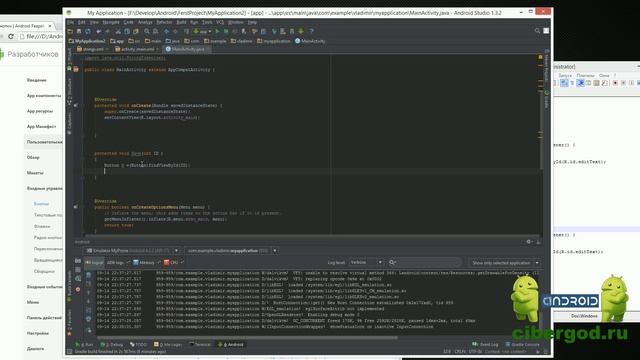Open 'Макеты' link in browser sidebar
This screenshot has height=360, width=640.
(35, 173)
